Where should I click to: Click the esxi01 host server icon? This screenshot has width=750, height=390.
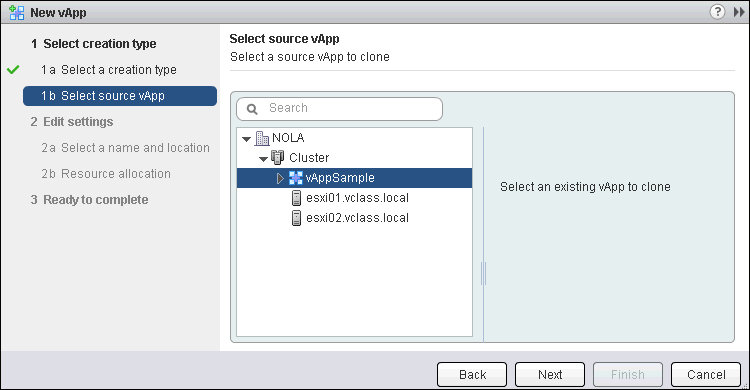coord(297,198)
